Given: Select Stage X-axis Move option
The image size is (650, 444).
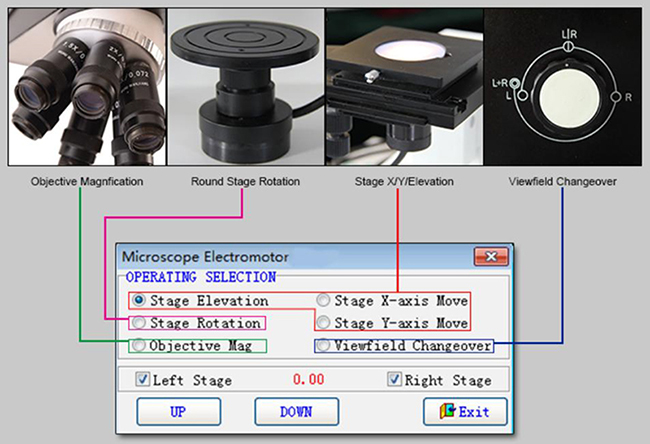Looking at the screenshot, I should pyautogui.click(x=323, y=300).
